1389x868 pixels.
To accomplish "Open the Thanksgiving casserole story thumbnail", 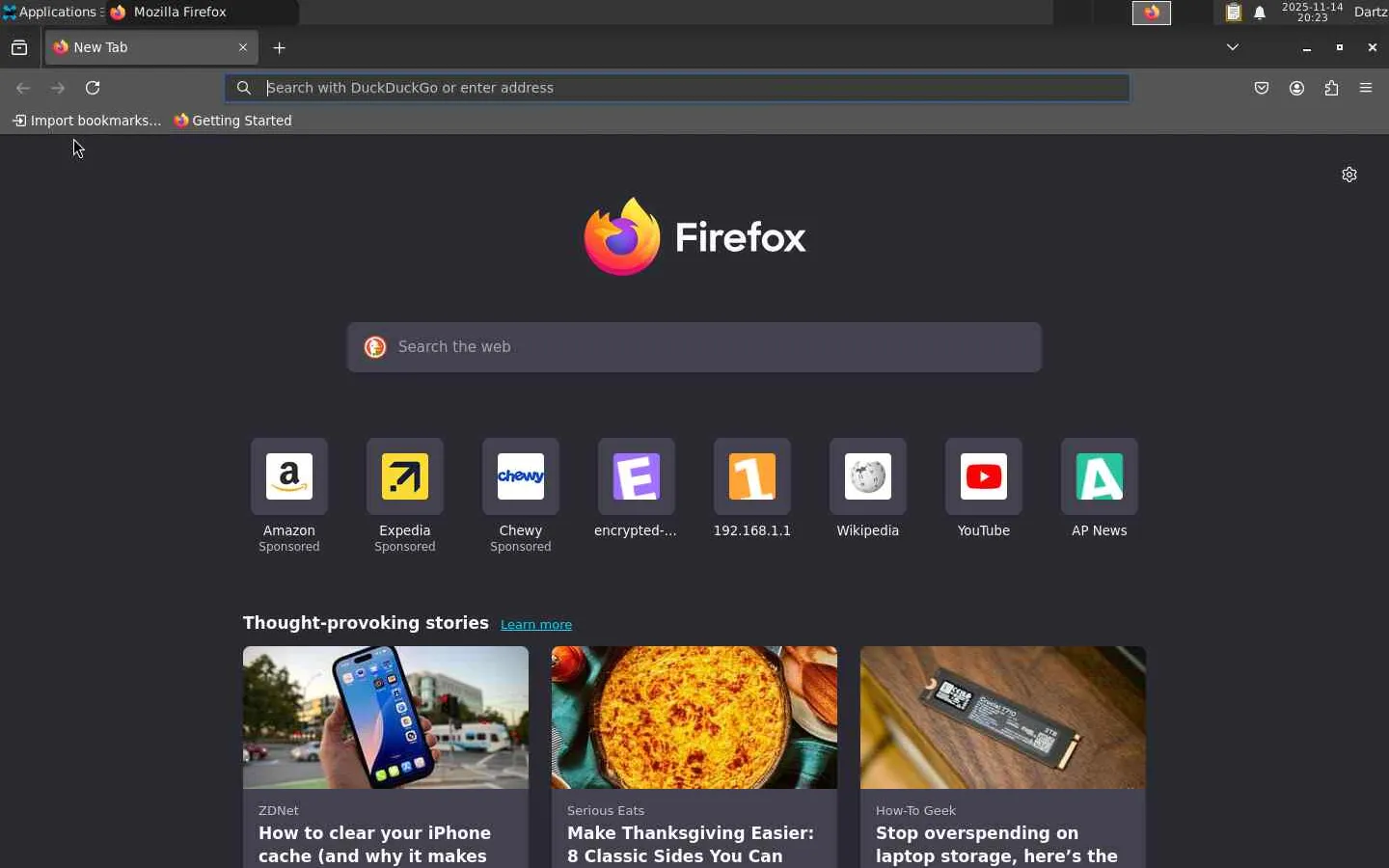I will 694,718.
